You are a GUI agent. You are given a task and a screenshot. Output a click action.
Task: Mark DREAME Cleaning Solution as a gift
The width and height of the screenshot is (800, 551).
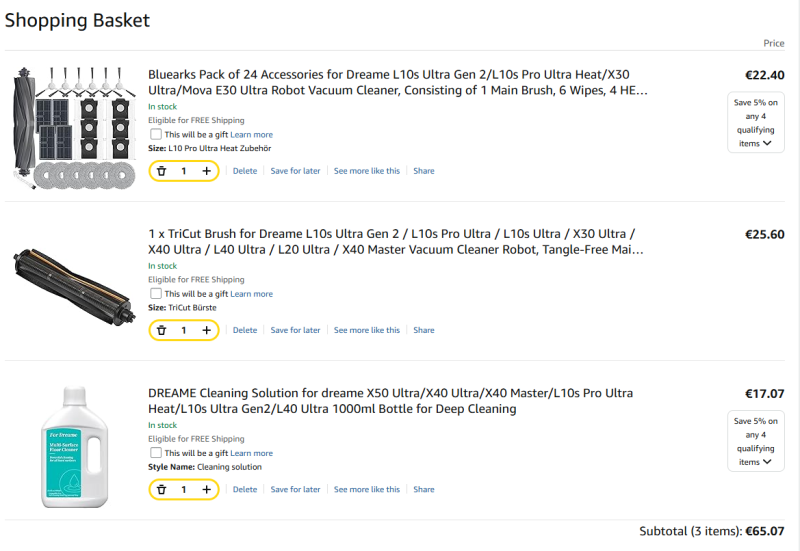[156, 453]
